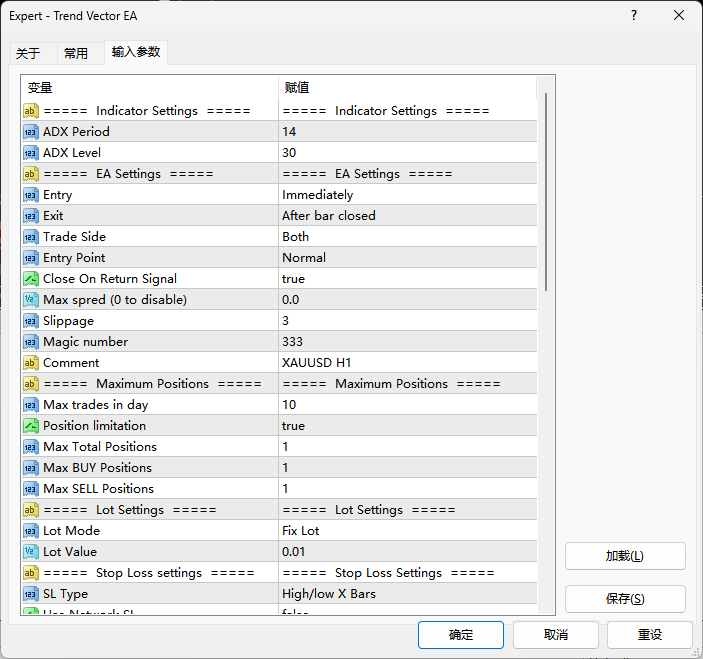Image resolution: width=703 pixels, height=659 pixels.
Task: Click the string icon beside Comment
Action: point(31,363)
